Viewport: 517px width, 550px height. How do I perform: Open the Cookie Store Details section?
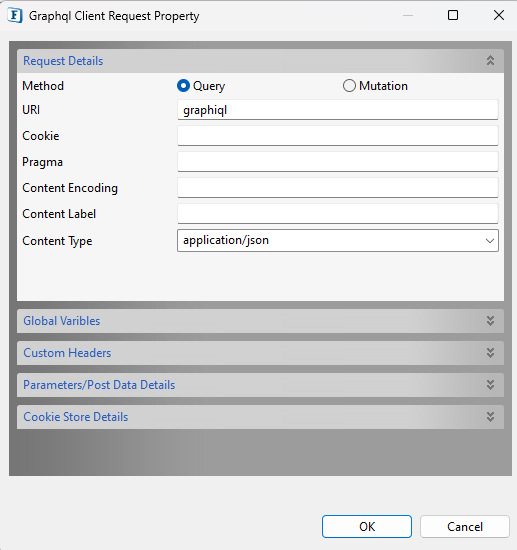click(260, 417)
